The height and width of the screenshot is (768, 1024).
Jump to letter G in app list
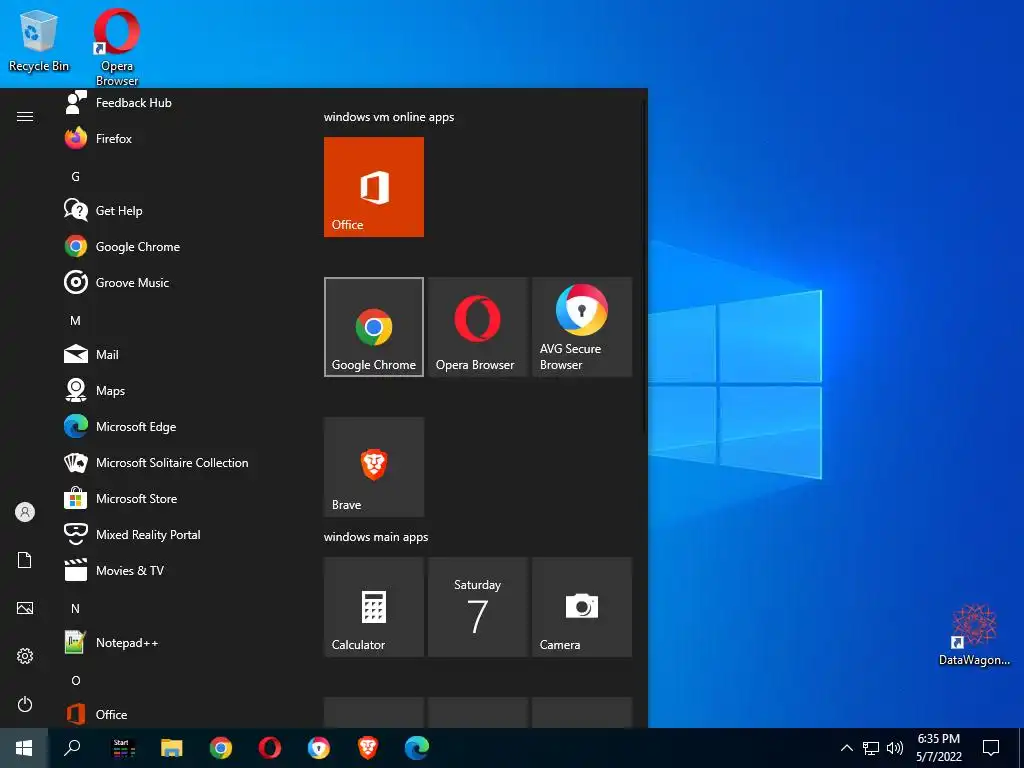pyautogui.click(x=76, y=176)
